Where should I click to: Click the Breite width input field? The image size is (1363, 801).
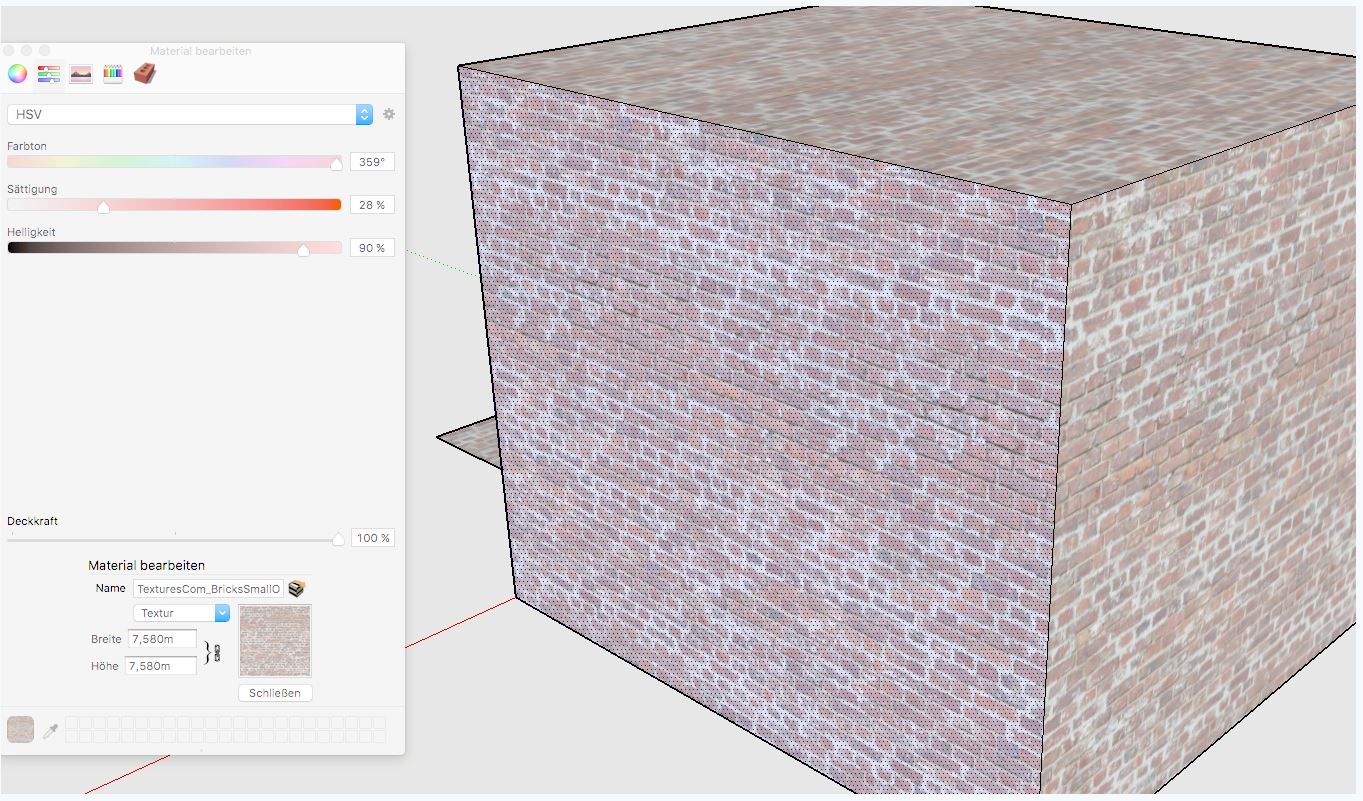160,639
